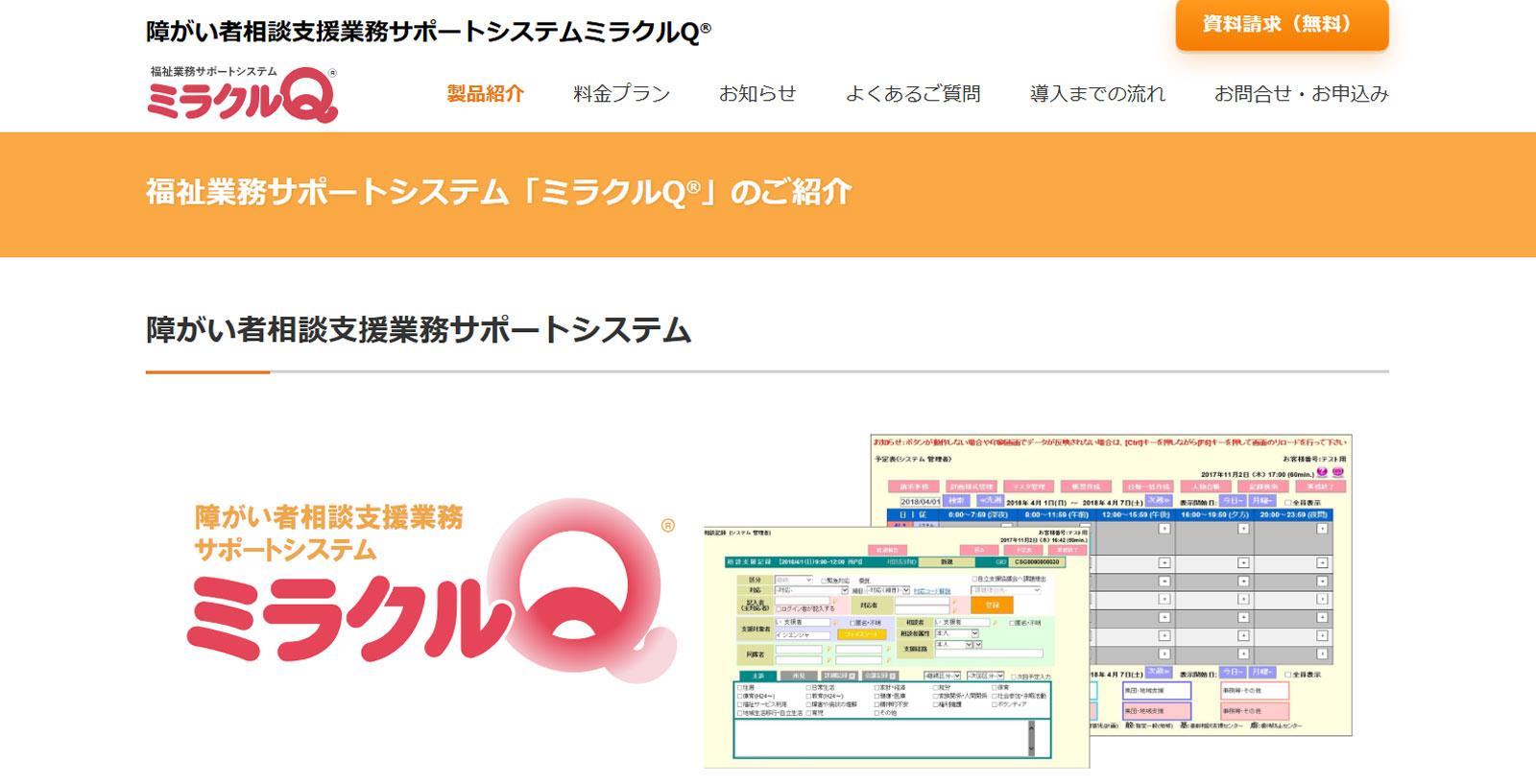Click the header tagline 障がい者相談支援業務サポートシステムミラクルQ

point(428,32)
